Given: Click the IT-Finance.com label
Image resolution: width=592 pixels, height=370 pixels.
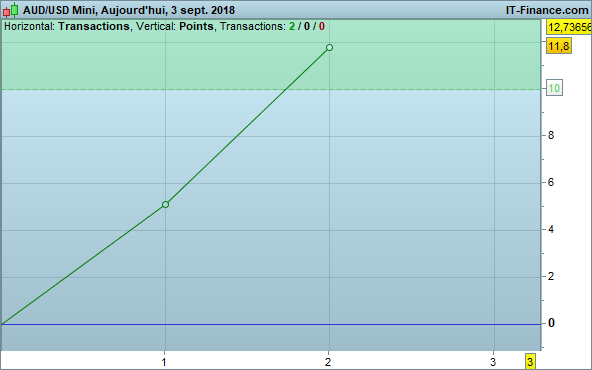Looking at the screenshot, I should (x=547, y=10).
